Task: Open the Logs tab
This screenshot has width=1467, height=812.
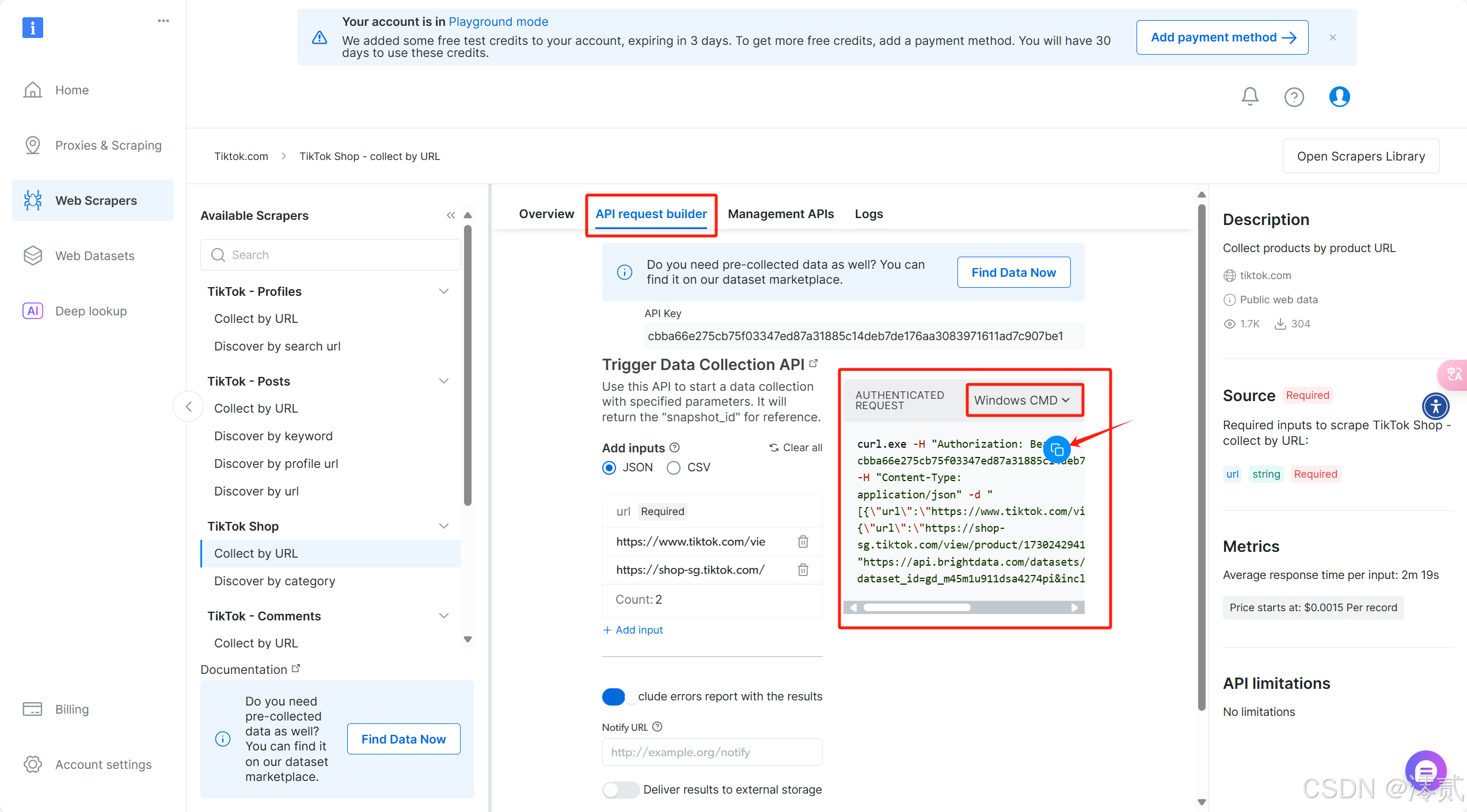Action: coord(868,214)
